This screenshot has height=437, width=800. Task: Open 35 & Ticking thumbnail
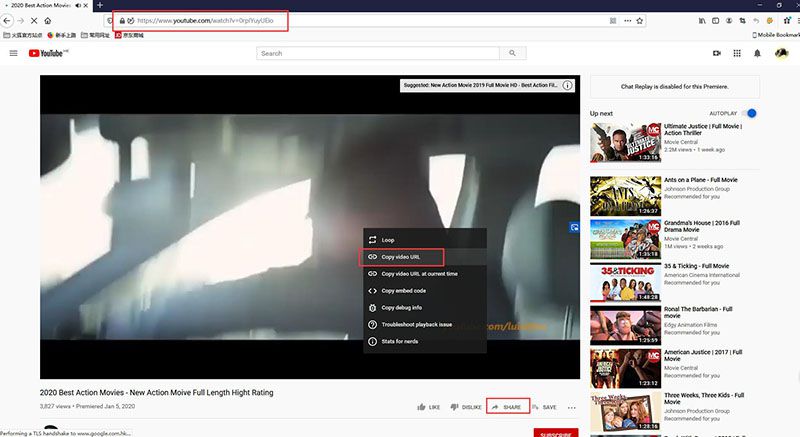(626, 282)
